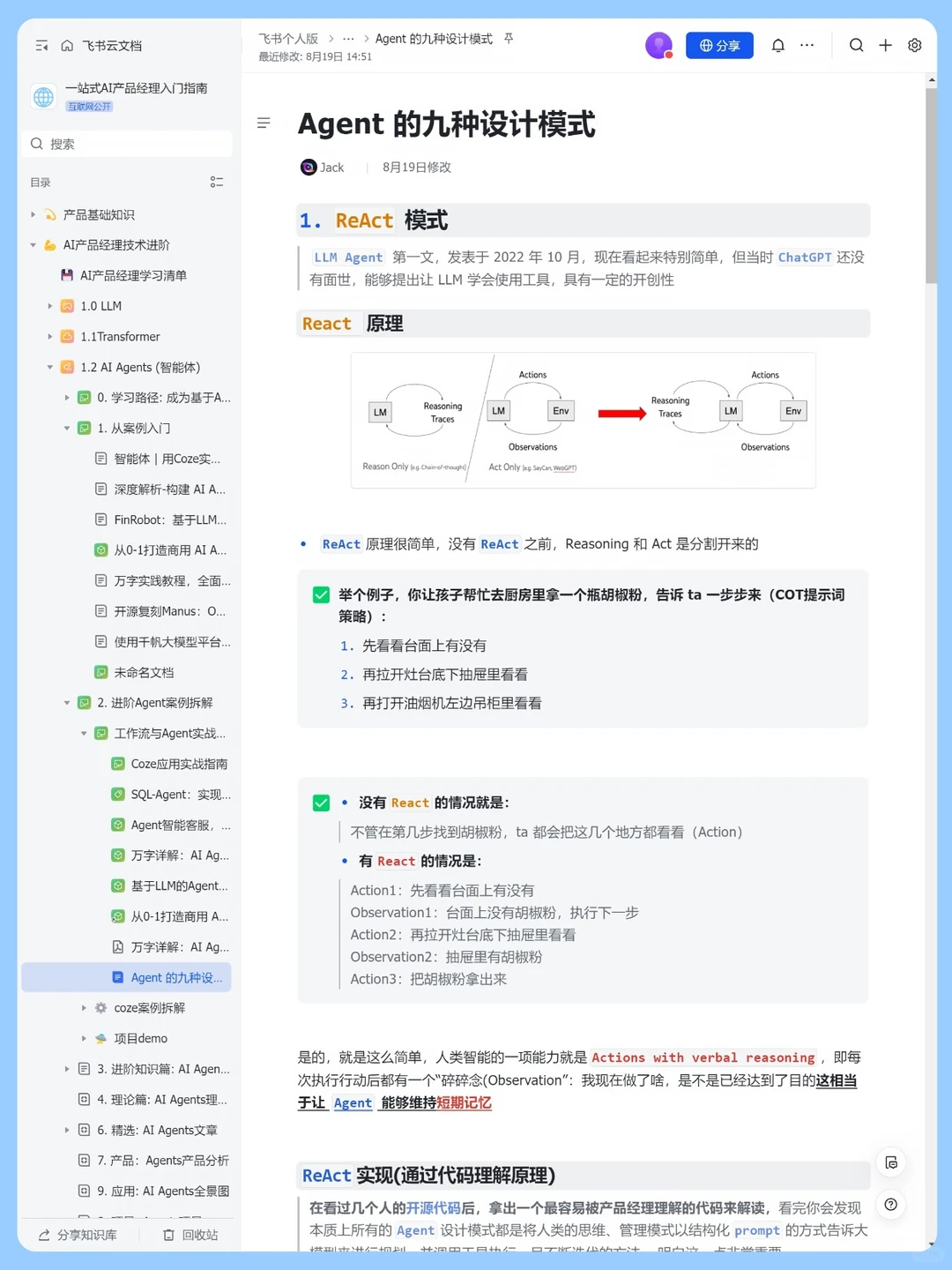Viewport: 952px width, 1270px height.
Task: Toggle the checkbox beside 没有 React 的情况就是
Action: 321,803
